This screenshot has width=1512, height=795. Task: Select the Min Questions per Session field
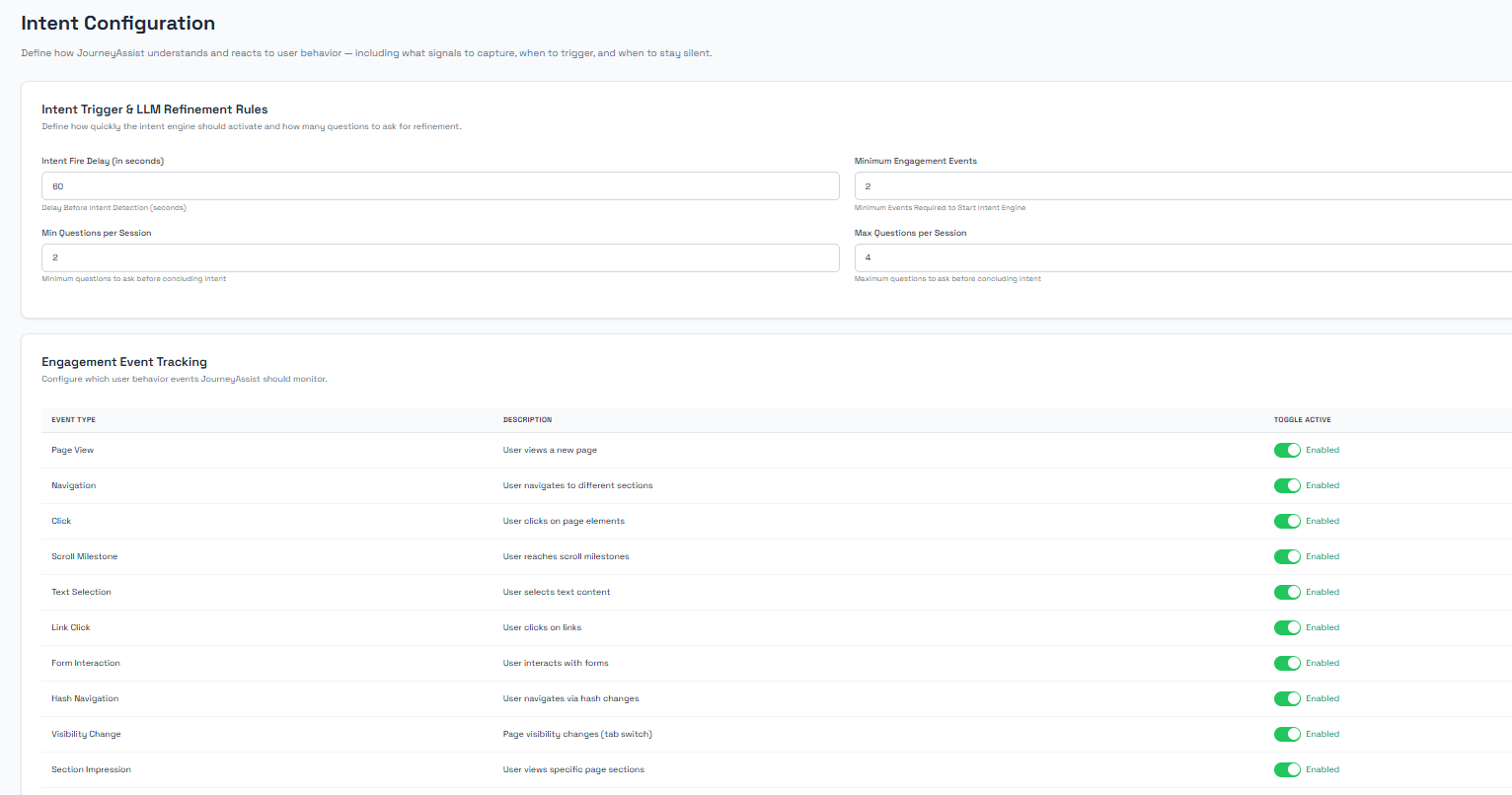[440, 257]
